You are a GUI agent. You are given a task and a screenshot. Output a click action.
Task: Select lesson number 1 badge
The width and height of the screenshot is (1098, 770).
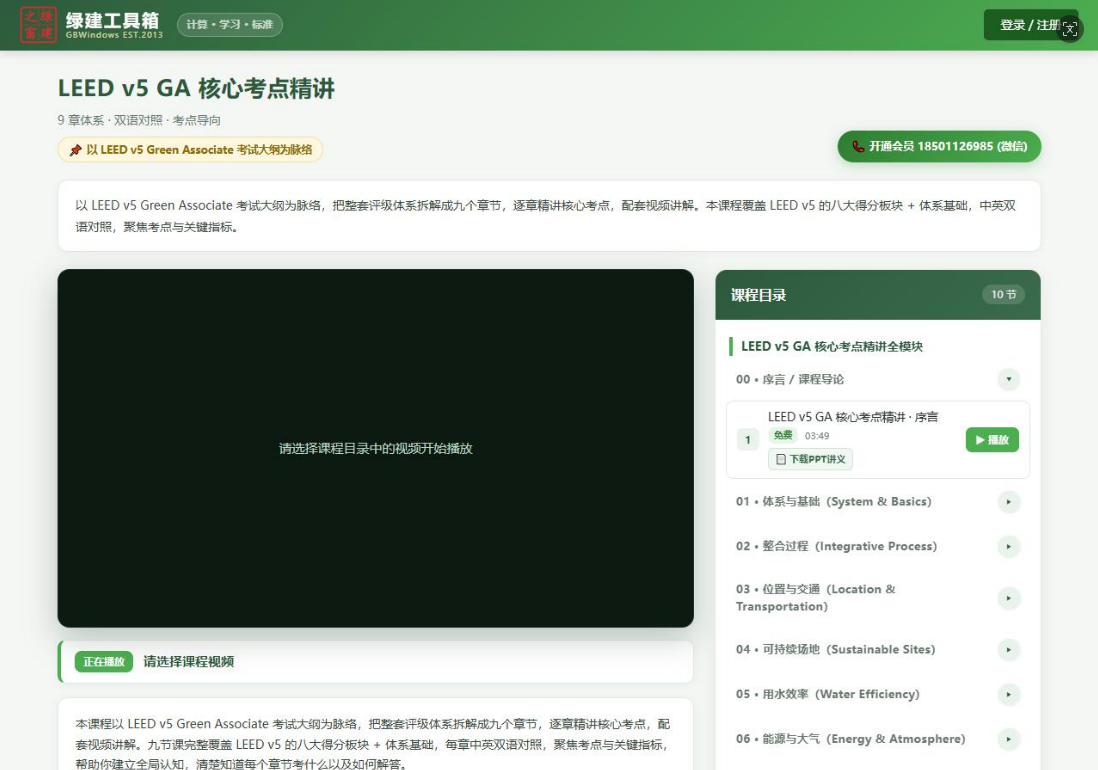(748, 440)
